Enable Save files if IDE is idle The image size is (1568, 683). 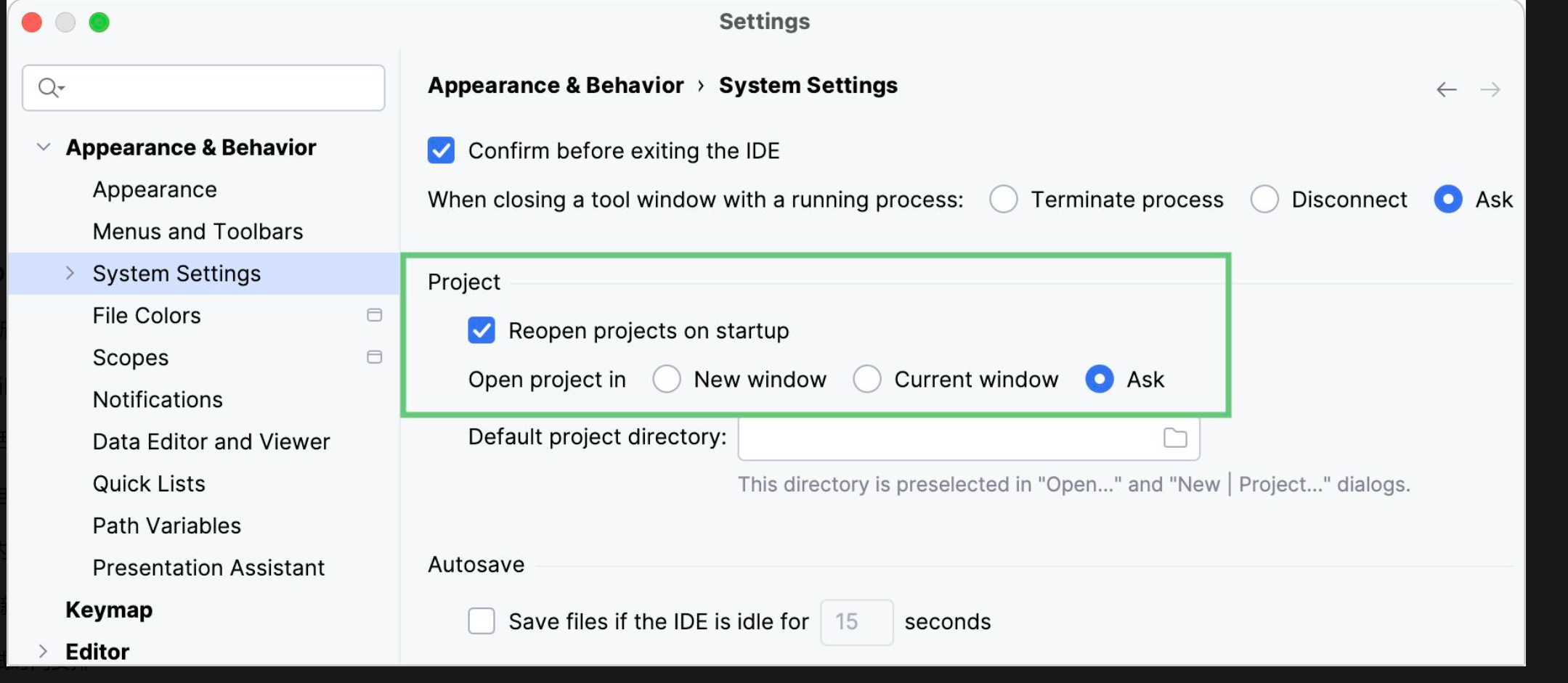pos(482,621)
